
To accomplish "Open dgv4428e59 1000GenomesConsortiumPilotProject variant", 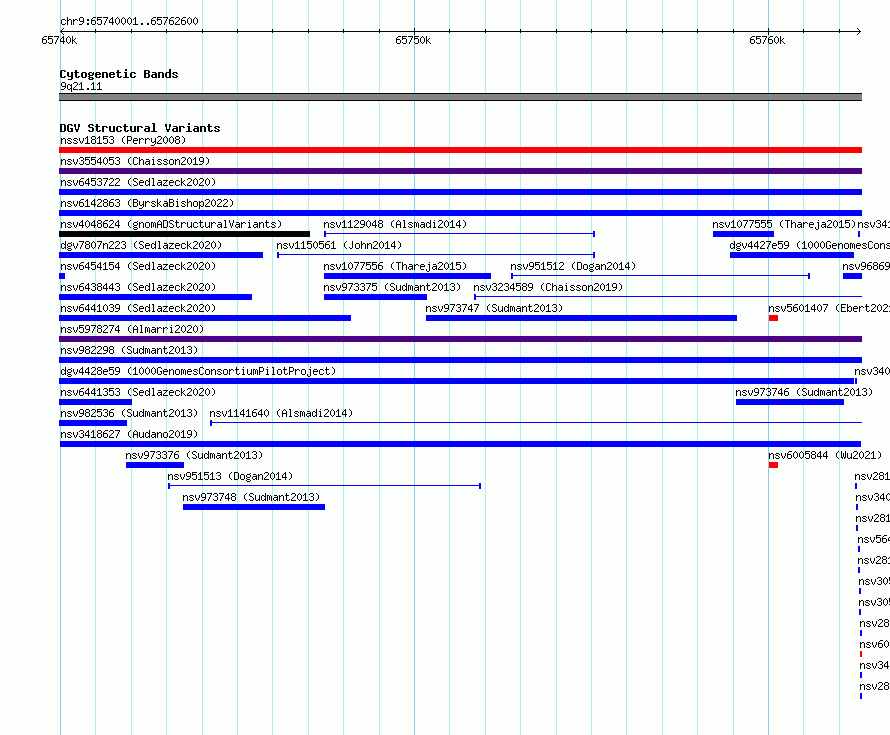I will [198, 371].
